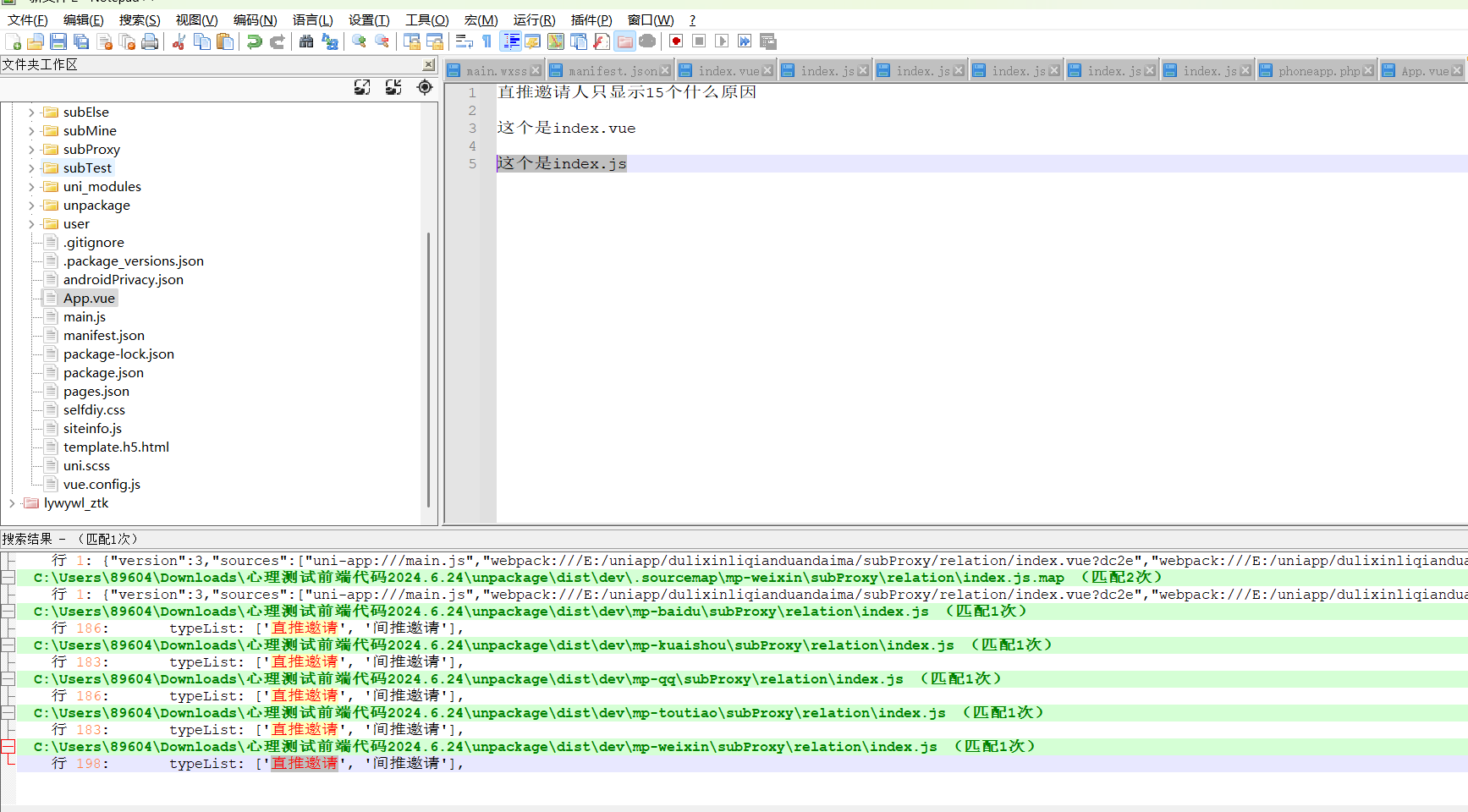Click the Redo toolbar arrow
This screenshot has width=1468, height=812.
[x=277, y=41]
